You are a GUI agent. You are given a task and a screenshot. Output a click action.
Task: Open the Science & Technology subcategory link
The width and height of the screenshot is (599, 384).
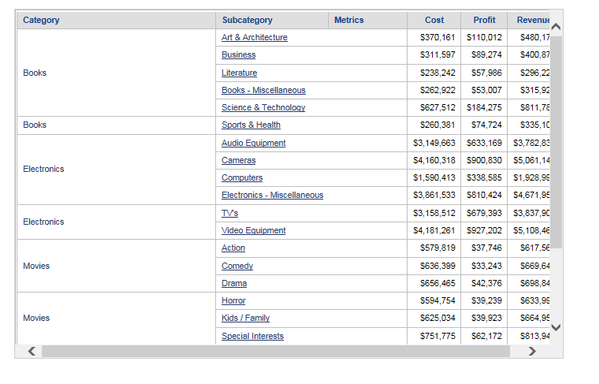pyautogui.click(x=263, y=108)
